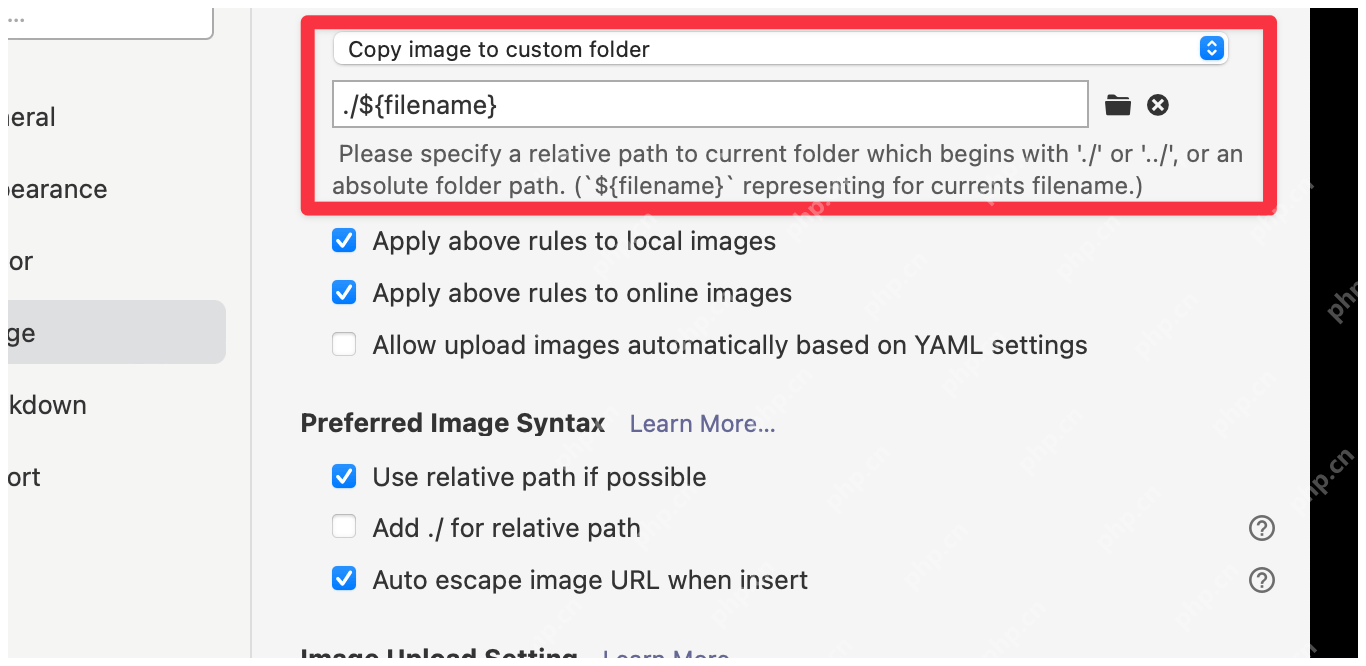Screen dimensions: 1366x666
Task: Open the Export preferences section
Action: click(24, 477)
